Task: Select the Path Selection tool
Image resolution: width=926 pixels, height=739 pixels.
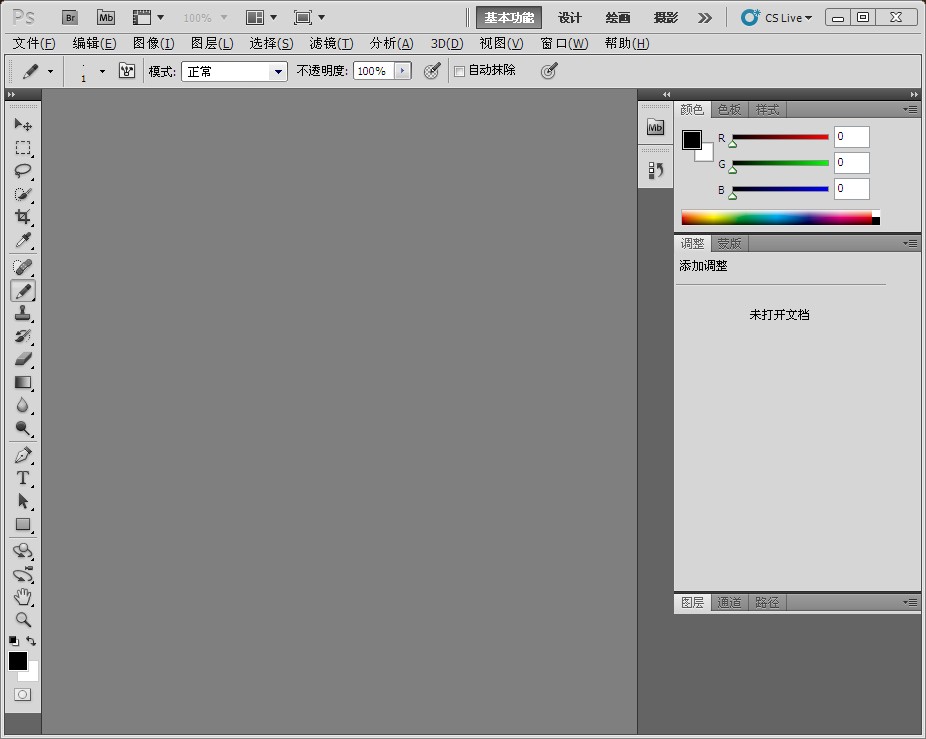Action: coord(23,501)
